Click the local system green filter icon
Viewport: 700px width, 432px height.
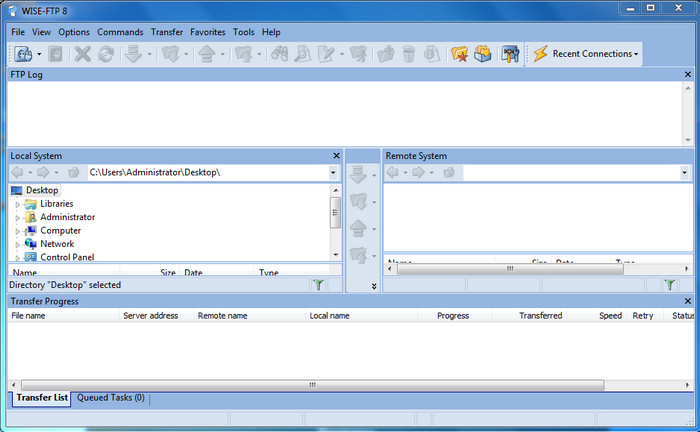point(318,285)
